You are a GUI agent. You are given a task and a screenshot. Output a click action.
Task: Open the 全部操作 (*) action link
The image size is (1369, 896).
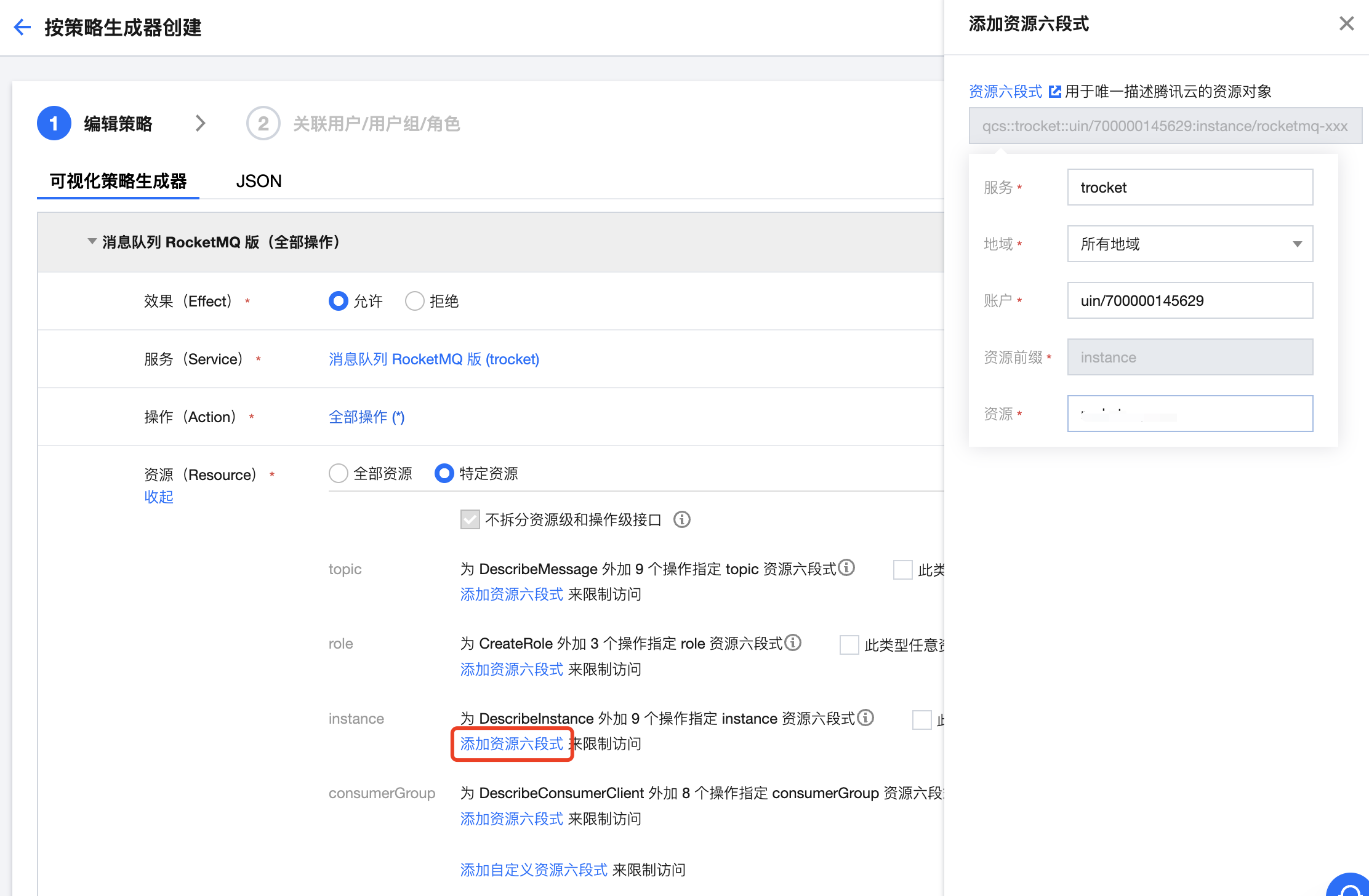[367, 417]
